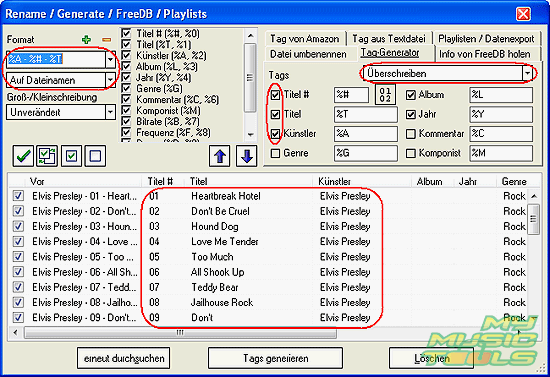The width and height of the screenshot is (550, 377).
Task: Uncheck the row checkbox for Hound Dog
Action: (x=18, y=226)
